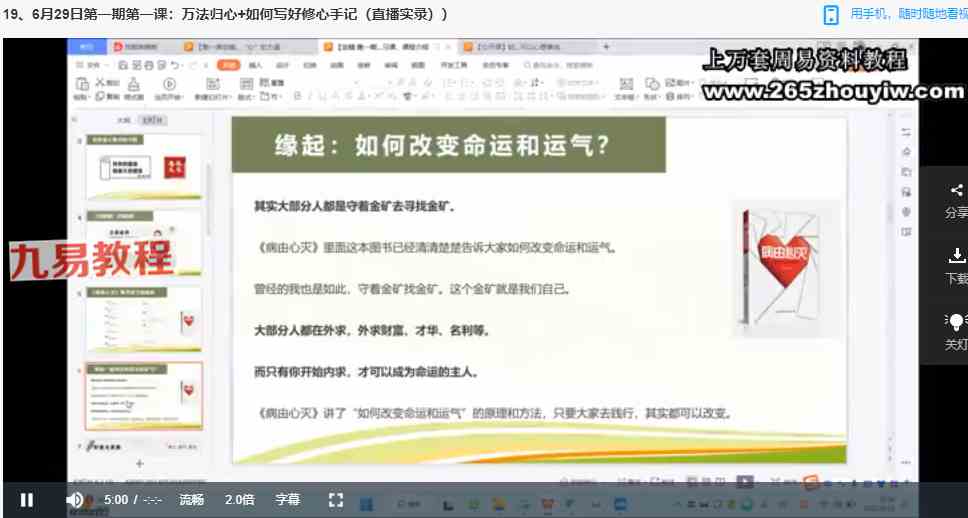Select the 插入 ribbon tab in WPS

(256, 64)
